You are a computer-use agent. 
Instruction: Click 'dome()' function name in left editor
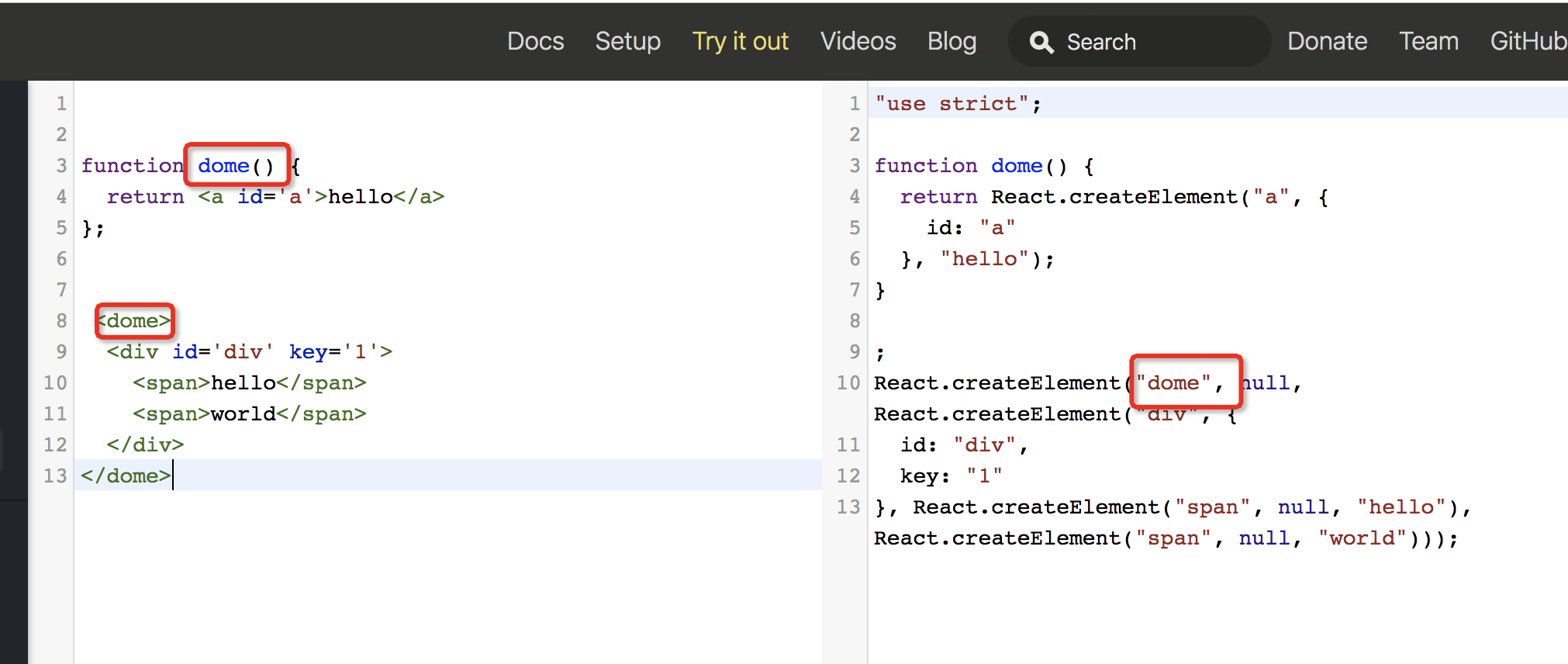point(237,165)
